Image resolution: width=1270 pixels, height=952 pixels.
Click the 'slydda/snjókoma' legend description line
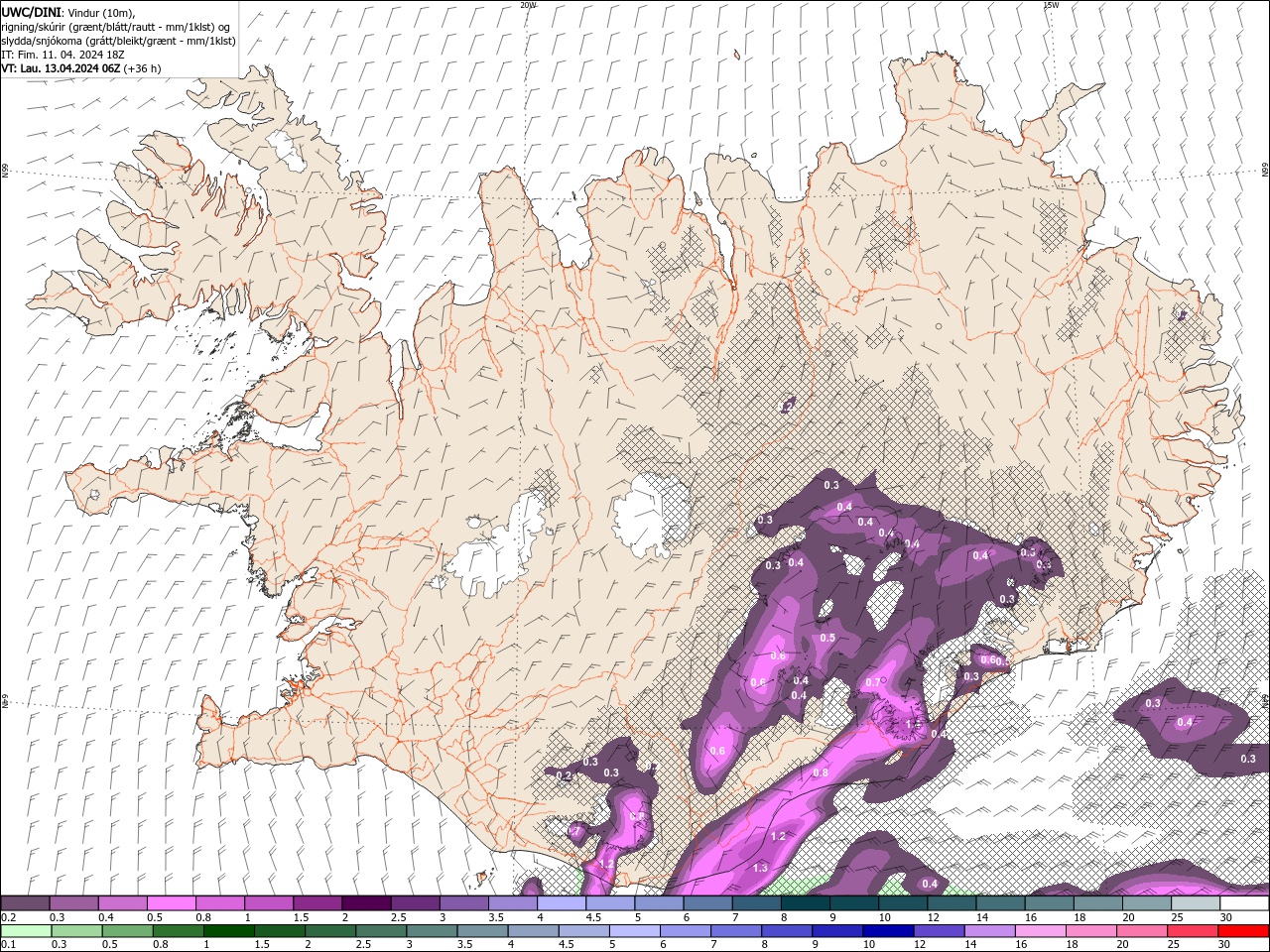(x=118, y=41)
